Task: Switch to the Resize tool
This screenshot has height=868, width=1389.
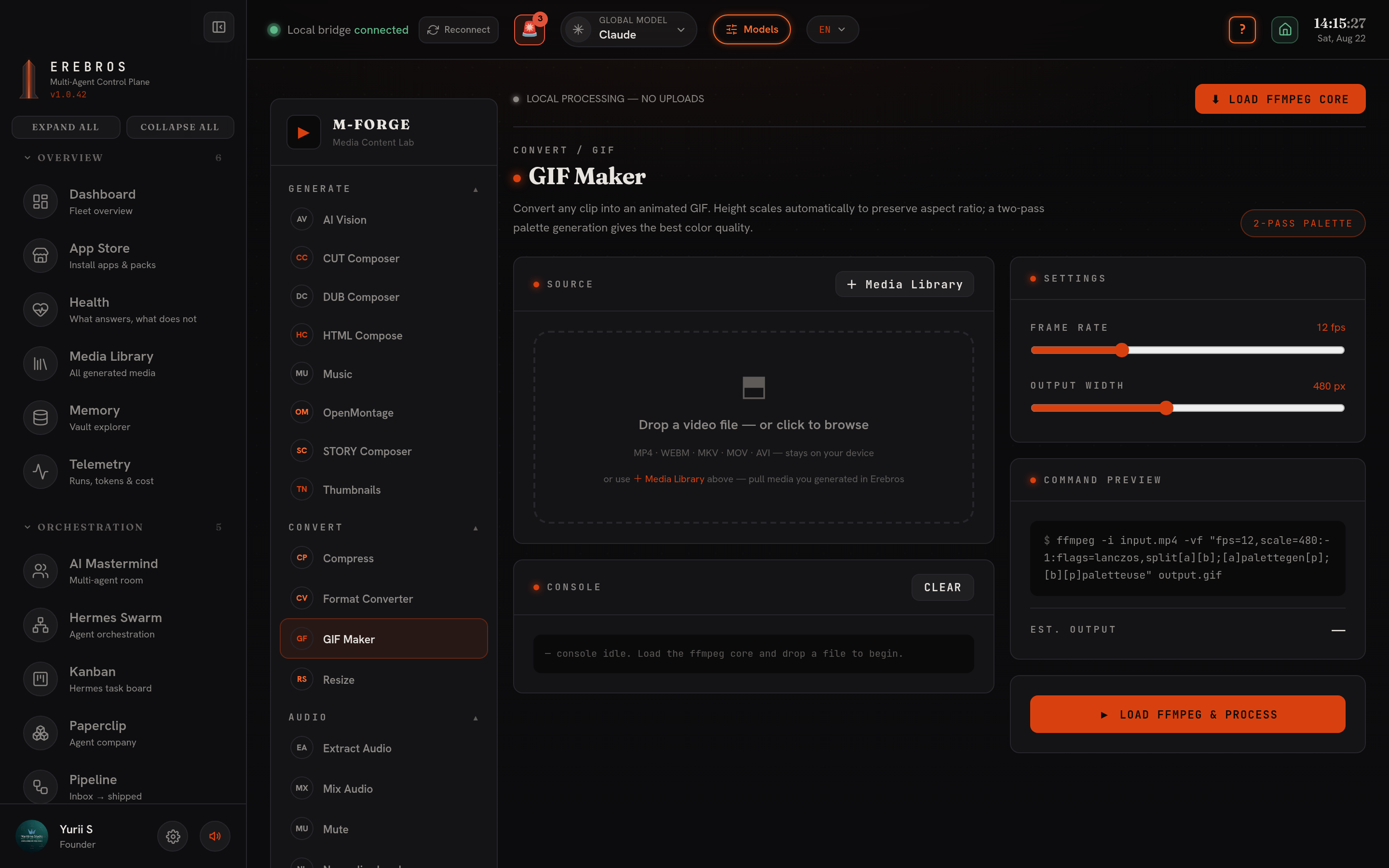Action: coord(383,680)
